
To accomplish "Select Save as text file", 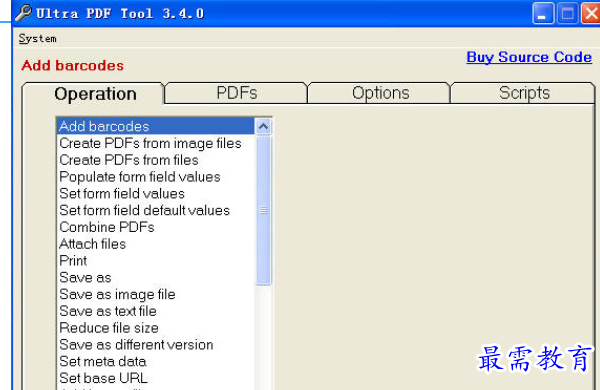I will tap(155, 311).
